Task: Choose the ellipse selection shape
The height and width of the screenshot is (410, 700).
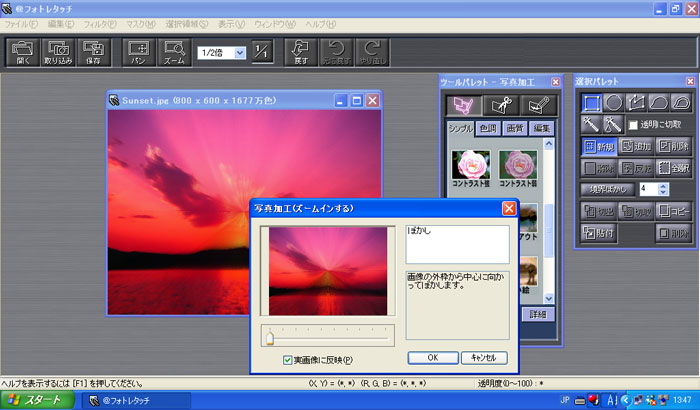Action: click(x=614, y=103)
